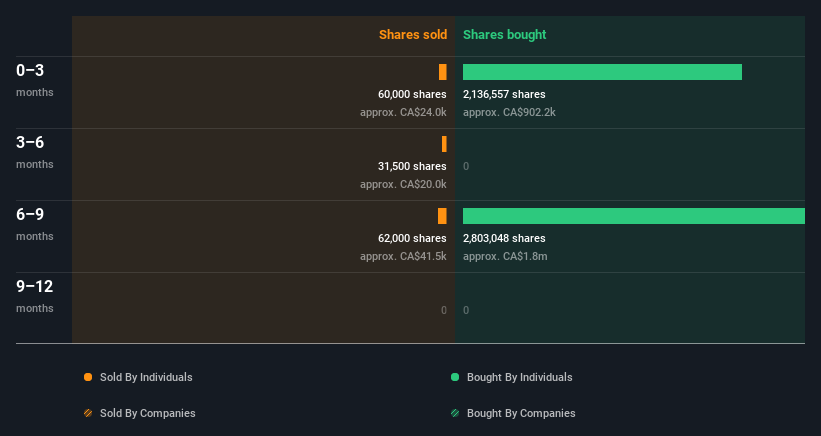Click the green bought bar for 0–3 months
821x436 pixels.
pos(602,72)
